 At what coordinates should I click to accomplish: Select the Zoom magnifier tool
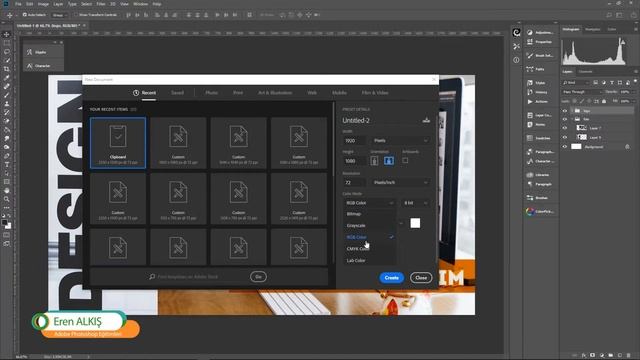(7, 199)
